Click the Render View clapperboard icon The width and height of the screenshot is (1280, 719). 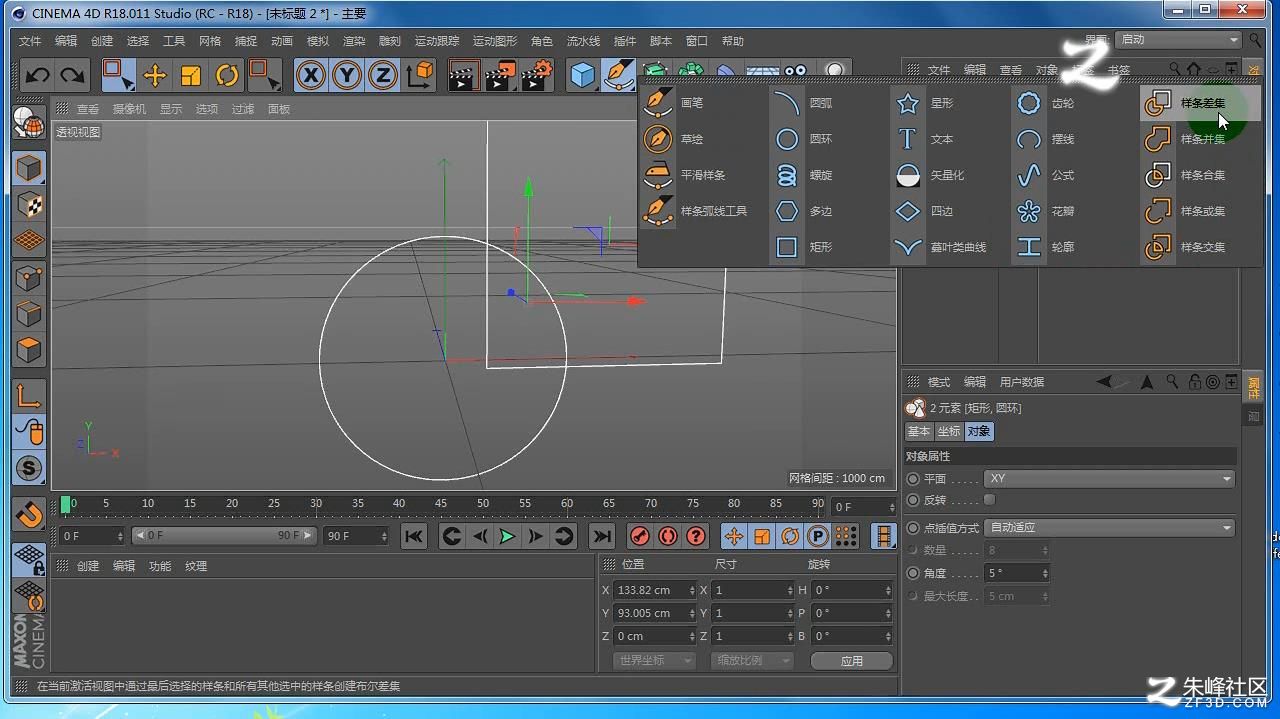[463, 75]
